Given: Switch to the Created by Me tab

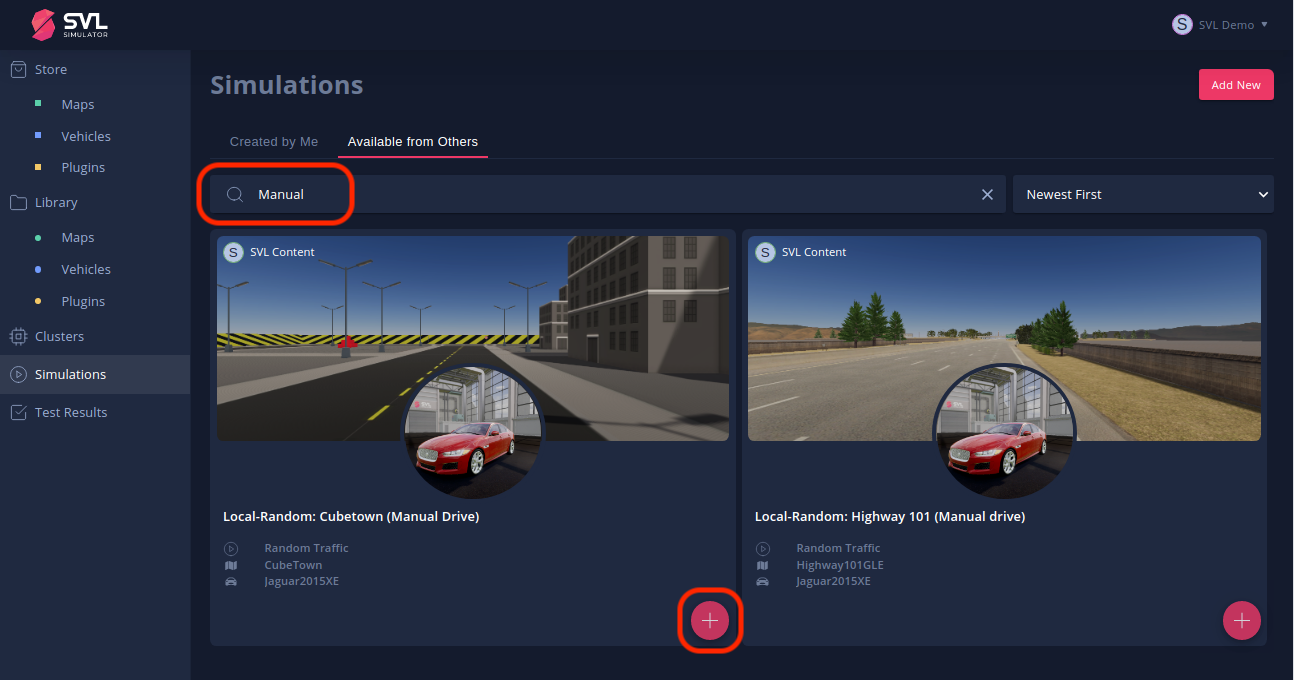Looking at the screenshot, I should pos(274,142).
